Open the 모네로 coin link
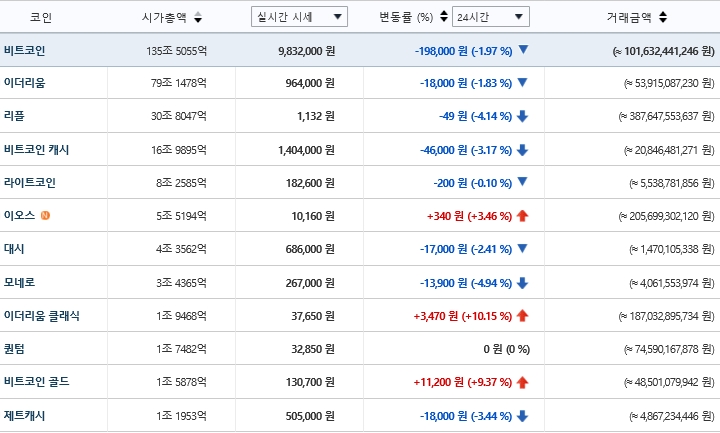 click(19, 282)
